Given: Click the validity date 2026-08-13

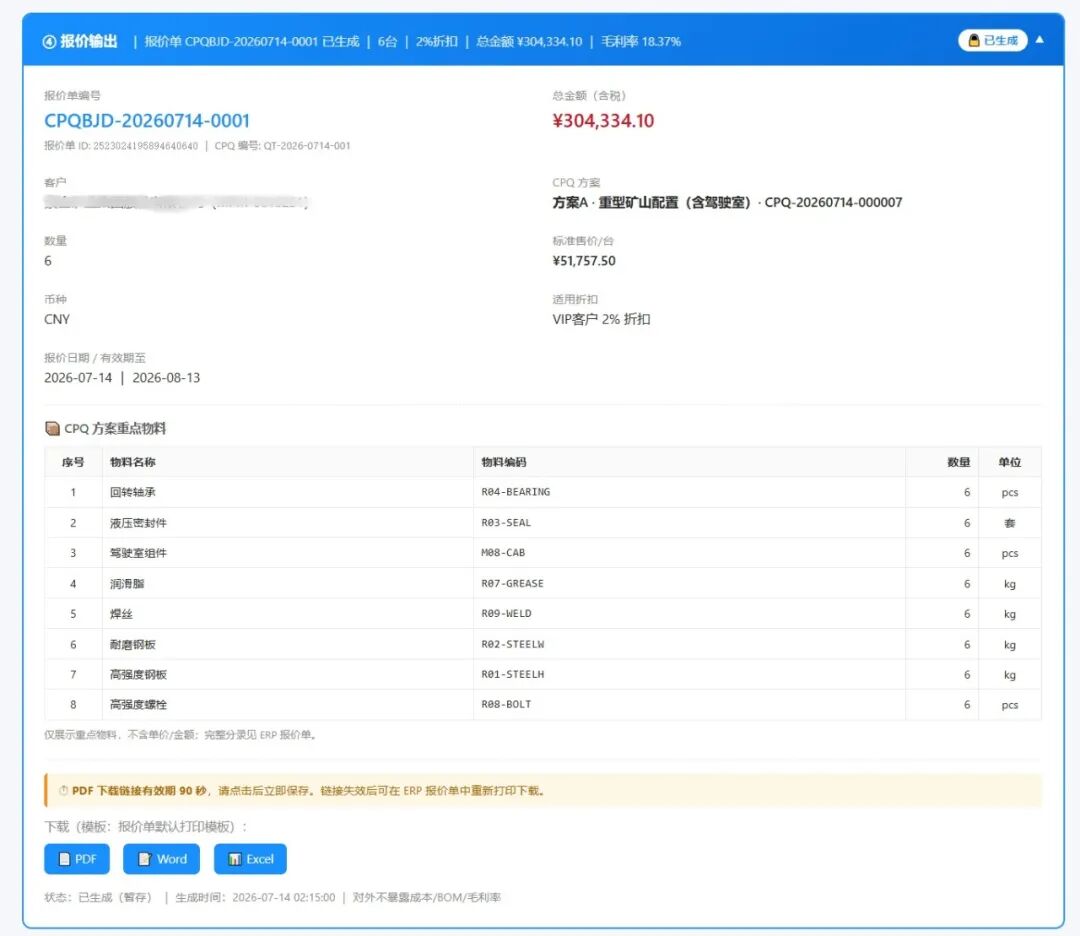Looking at the screenshot, I should tap(166, 377).
